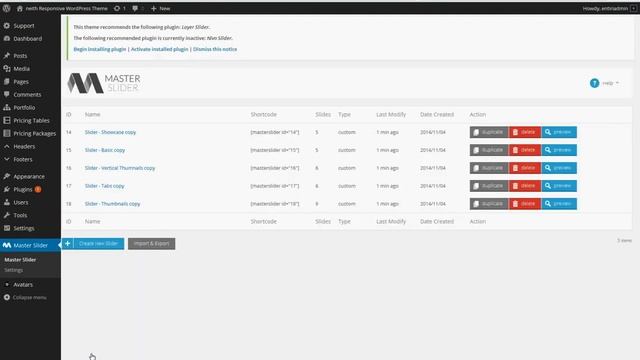Click the updates icon in admin bar
Image resolution: width=640 pixels, height=360 pixels.
click(x=117, y=8)
